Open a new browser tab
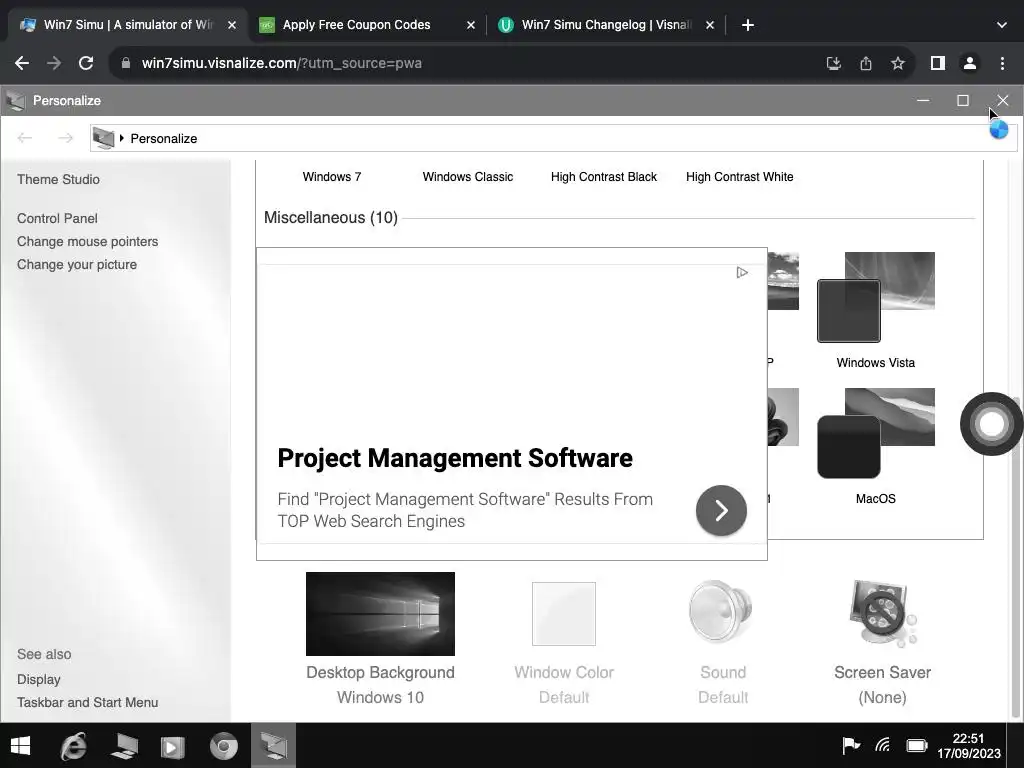The height and width of the screenshot is (768, 1024). coord(748,25)
